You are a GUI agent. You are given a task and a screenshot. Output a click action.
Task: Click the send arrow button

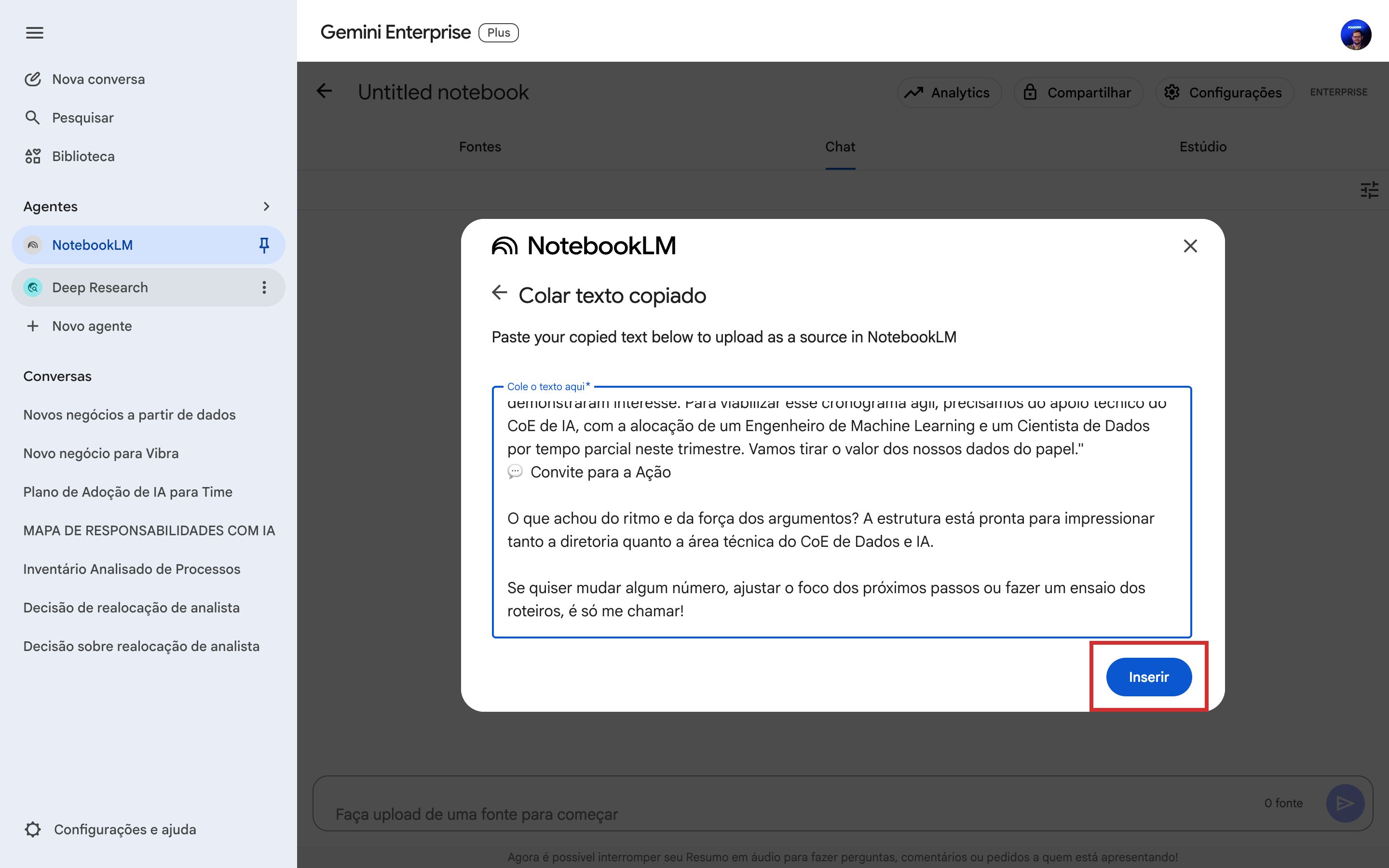[1345, 803]
